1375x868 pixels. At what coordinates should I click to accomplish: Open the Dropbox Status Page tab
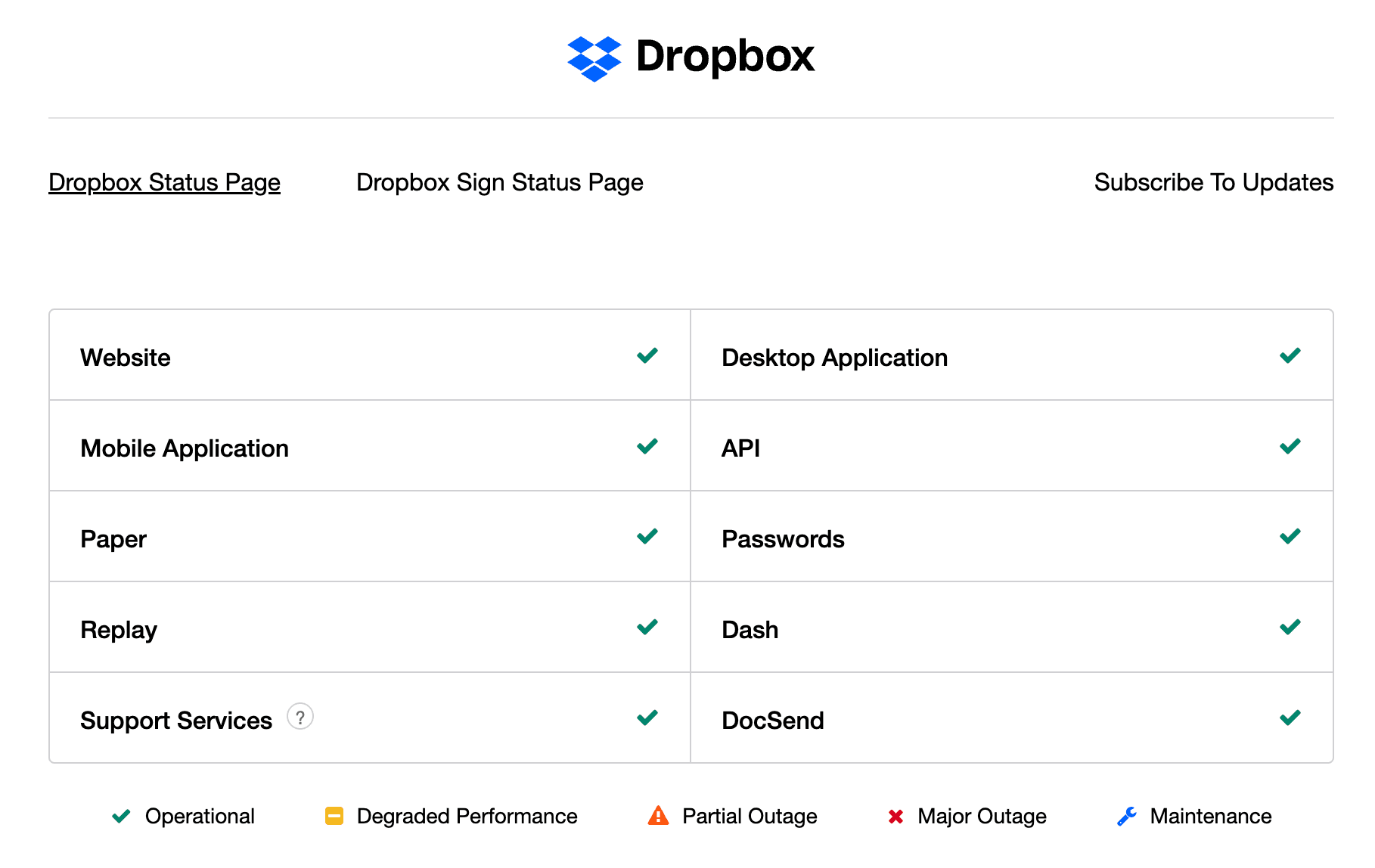pos(164,182)
